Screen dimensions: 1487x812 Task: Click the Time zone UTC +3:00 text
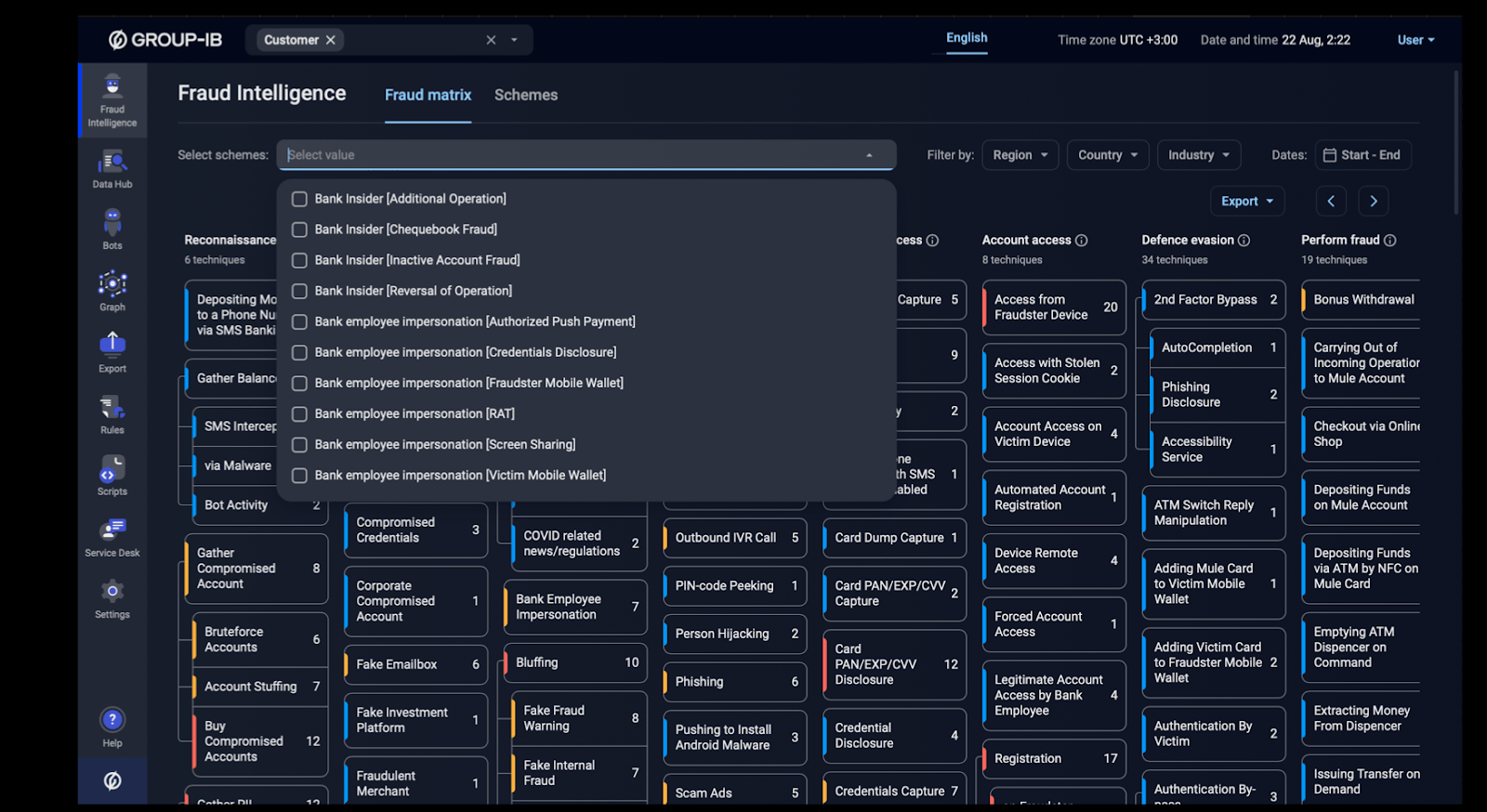click(x=1117, y=40)
